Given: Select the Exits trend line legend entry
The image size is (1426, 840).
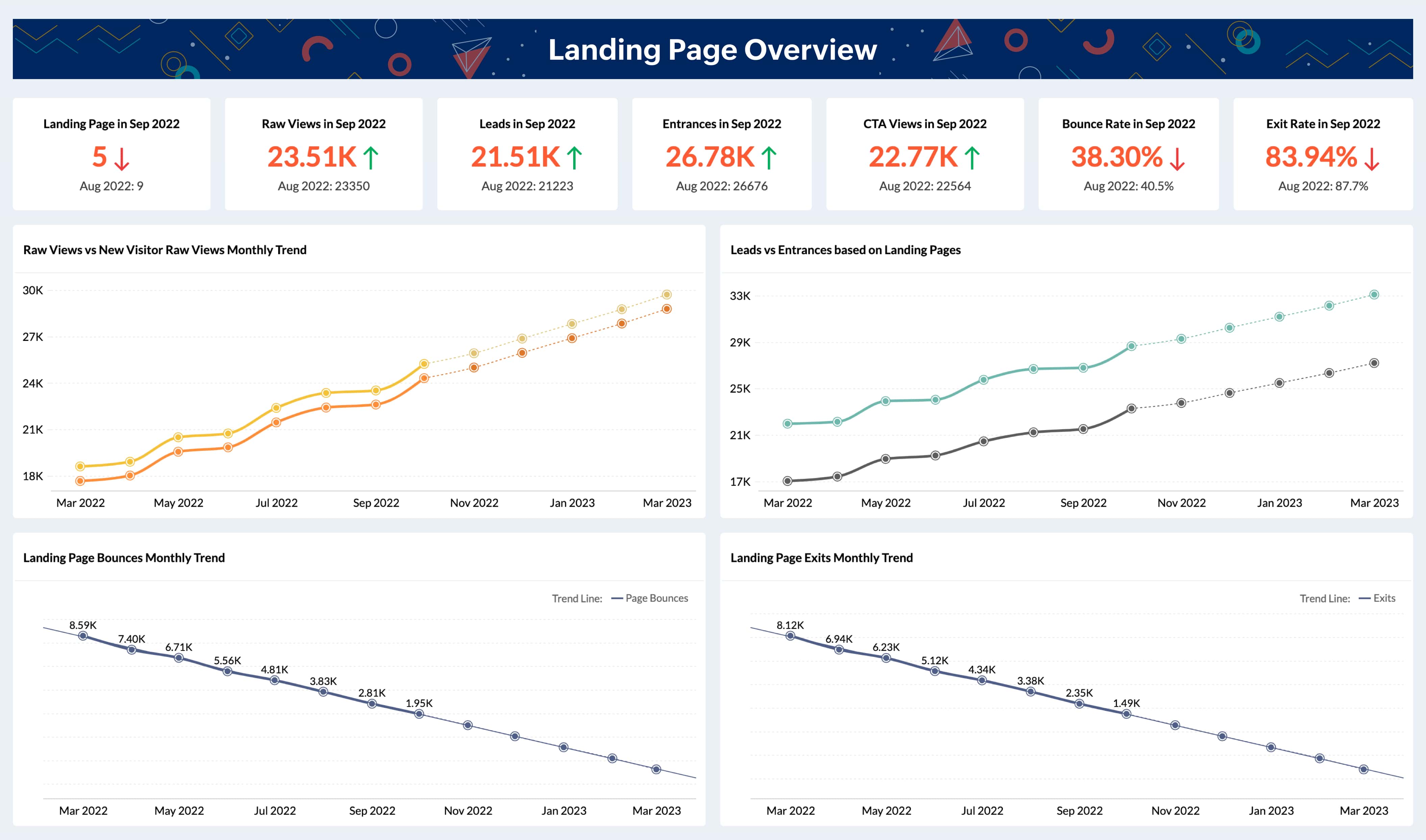Looking at the screenshot, I should (x=1377, y=598).
